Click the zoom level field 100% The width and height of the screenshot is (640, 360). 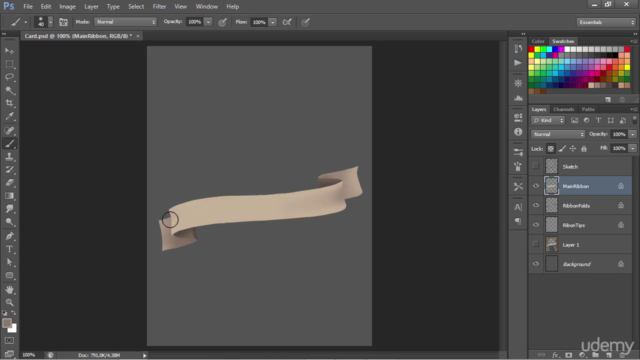coord(29,355)
